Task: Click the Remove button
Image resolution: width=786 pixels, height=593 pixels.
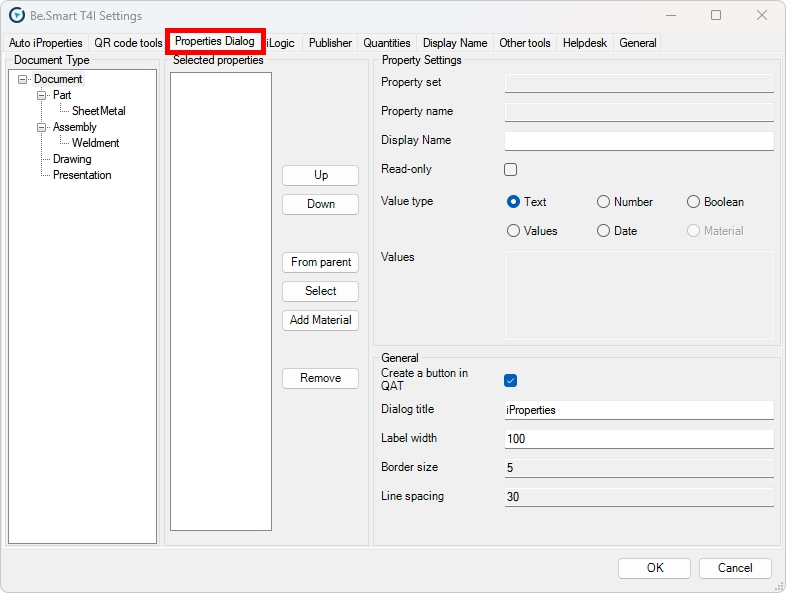Action: 320,378
